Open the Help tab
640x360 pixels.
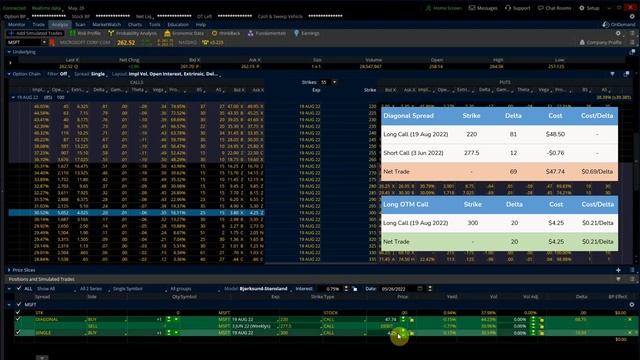click(200, 24)
